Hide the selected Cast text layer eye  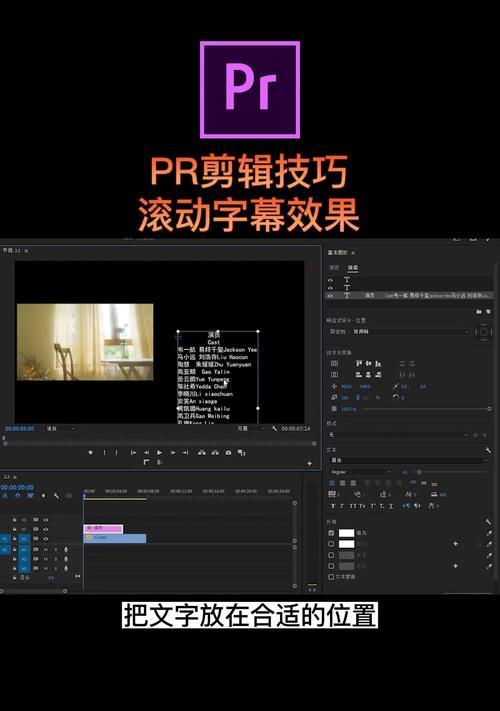330,296
